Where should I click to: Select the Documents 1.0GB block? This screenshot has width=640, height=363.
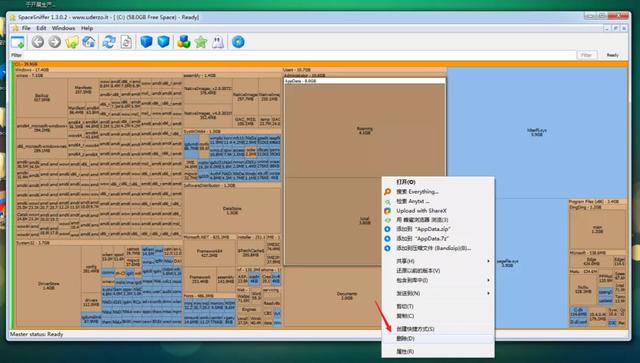pyautogui.click(x=347, y=296)
